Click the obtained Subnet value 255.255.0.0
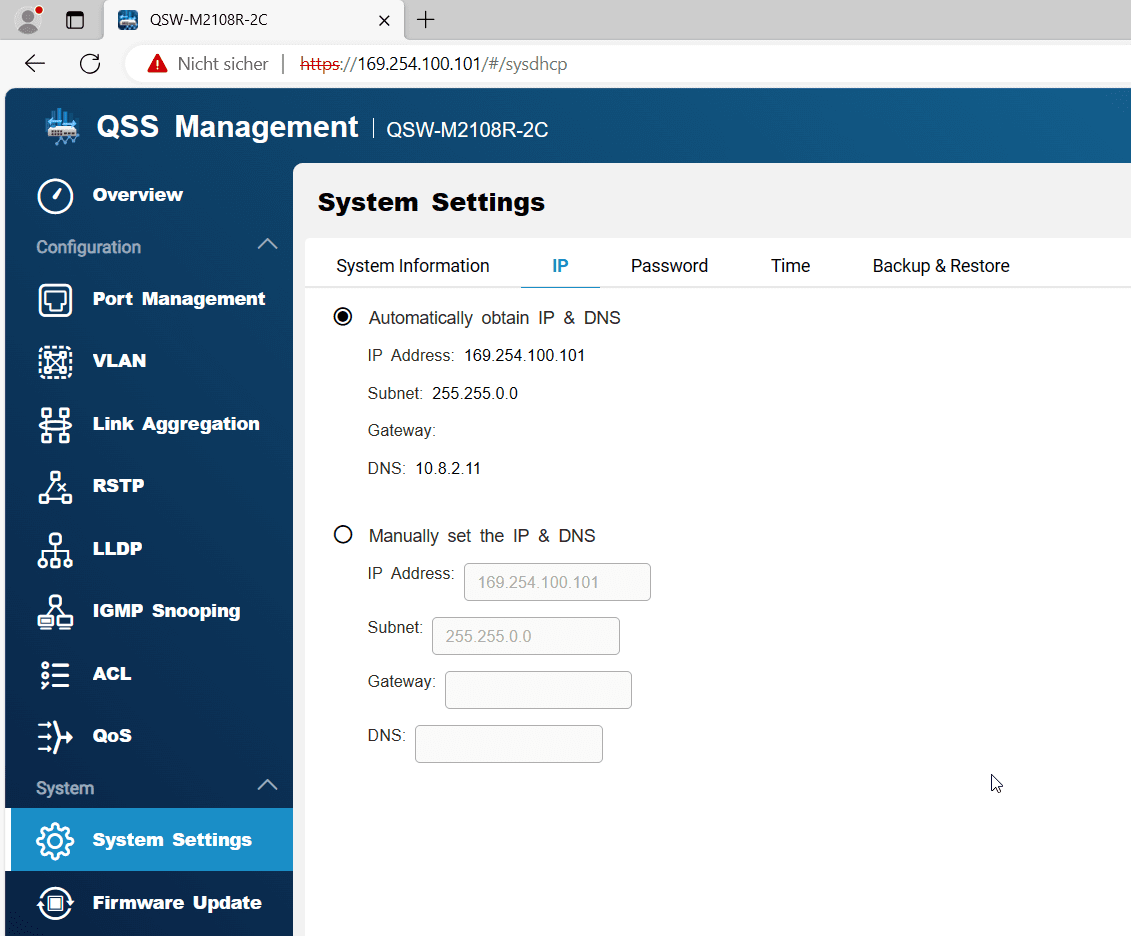This screenshot has height=936, width=1131. pyautogui.click(x=475, y=393)
